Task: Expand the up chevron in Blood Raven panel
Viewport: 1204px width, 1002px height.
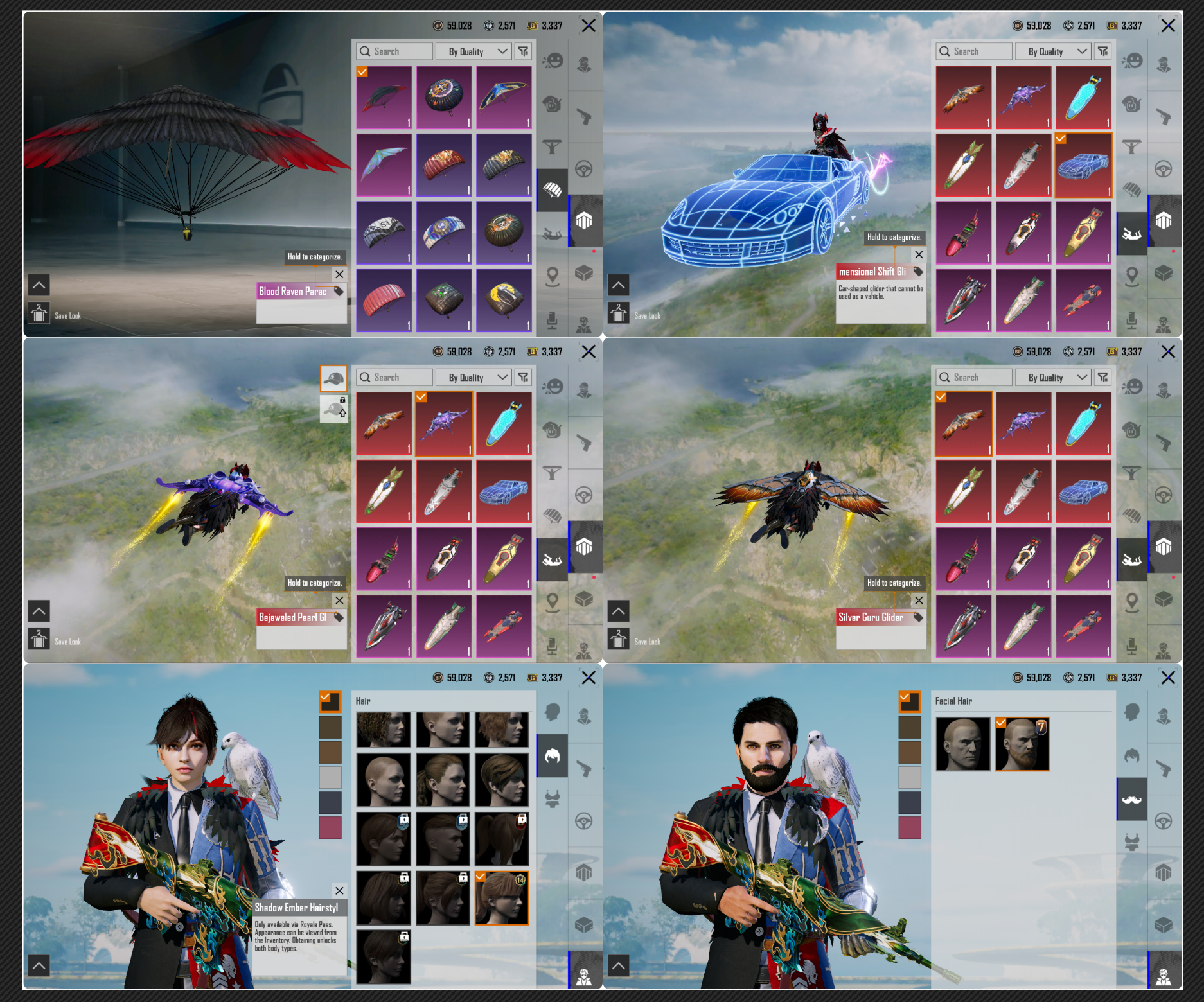Action: point(39,285)
